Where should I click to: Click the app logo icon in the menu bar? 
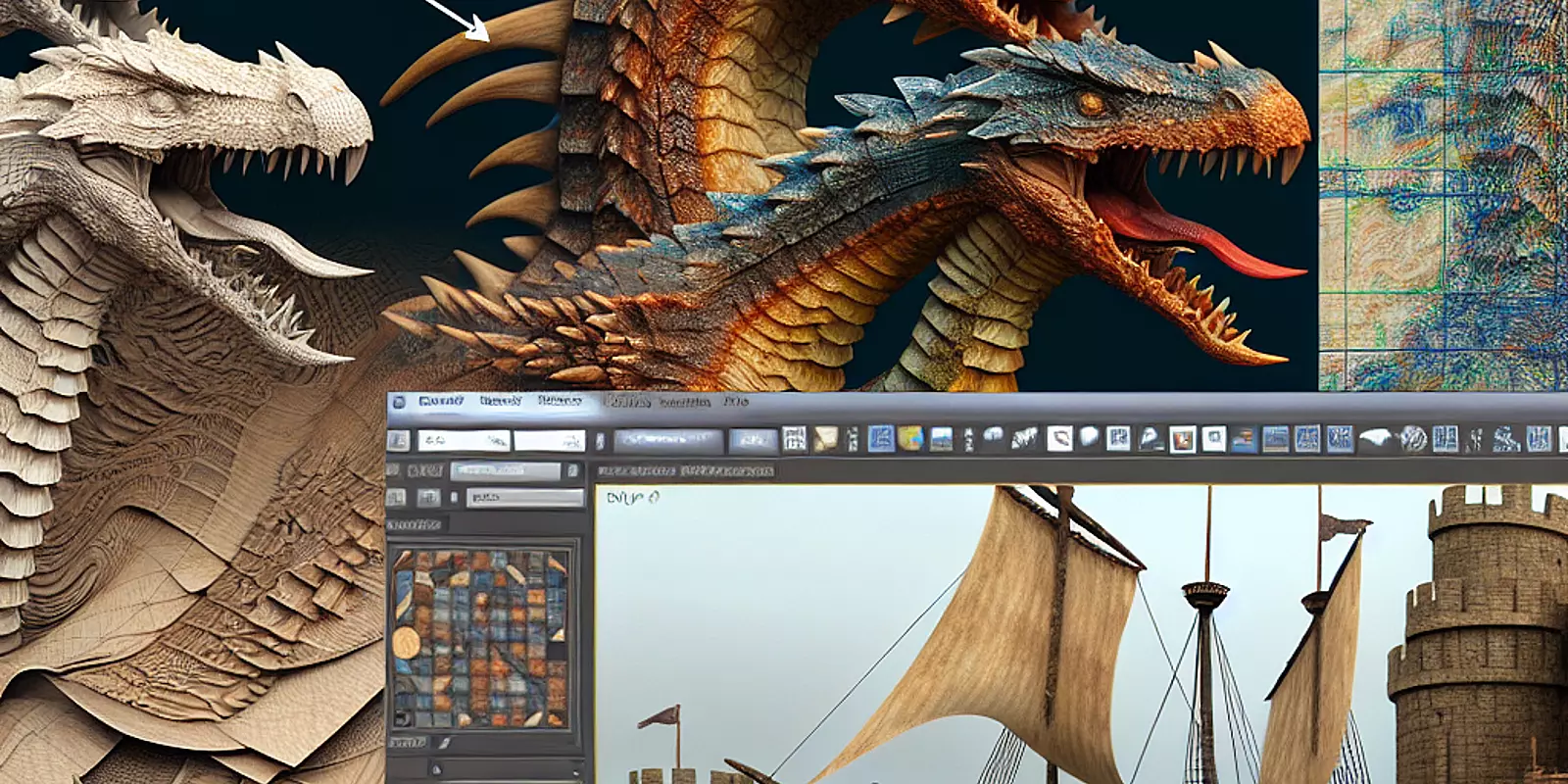click(x=397, y=402)
